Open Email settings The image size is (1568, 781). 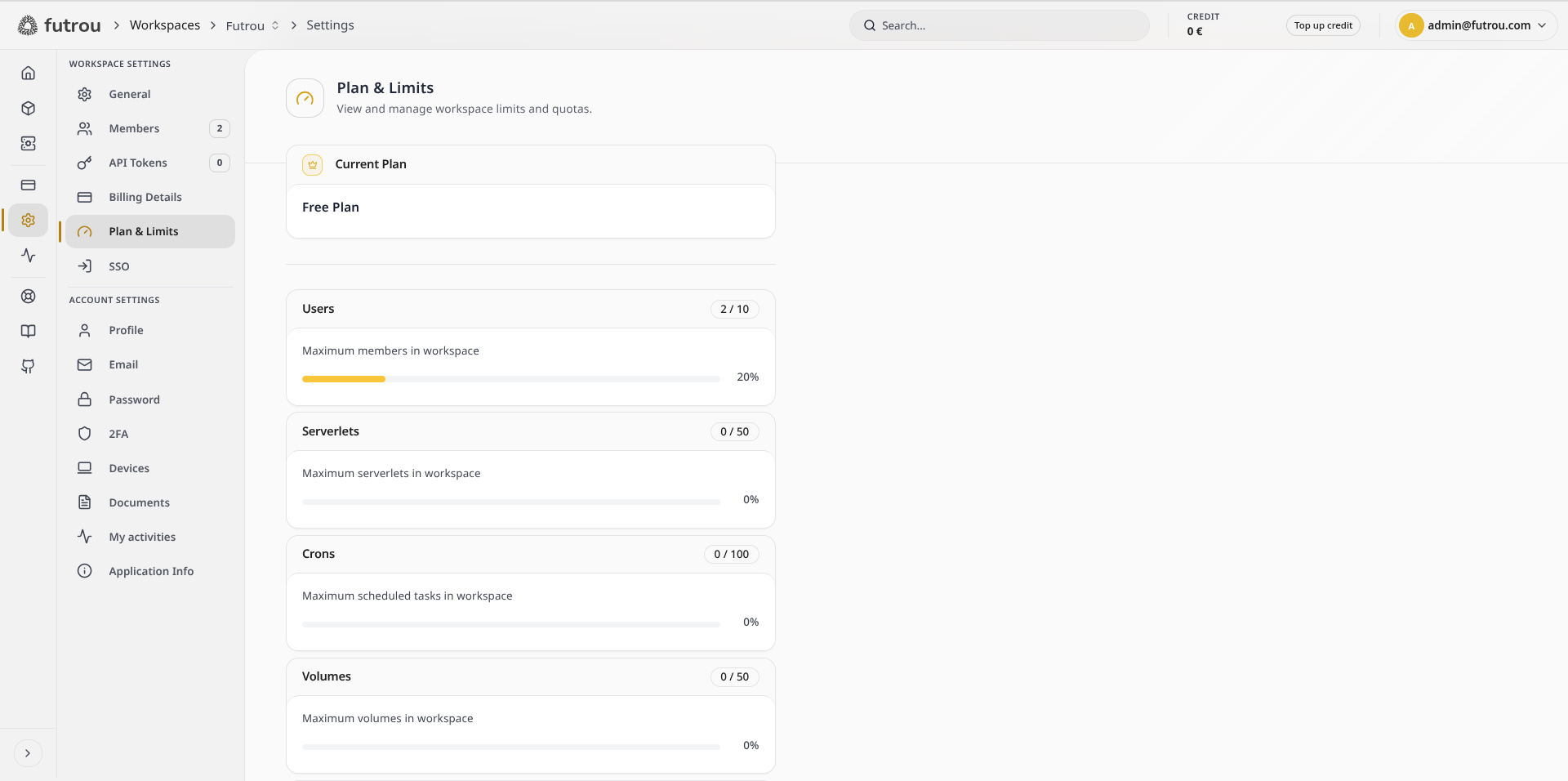tap(150, 364)
